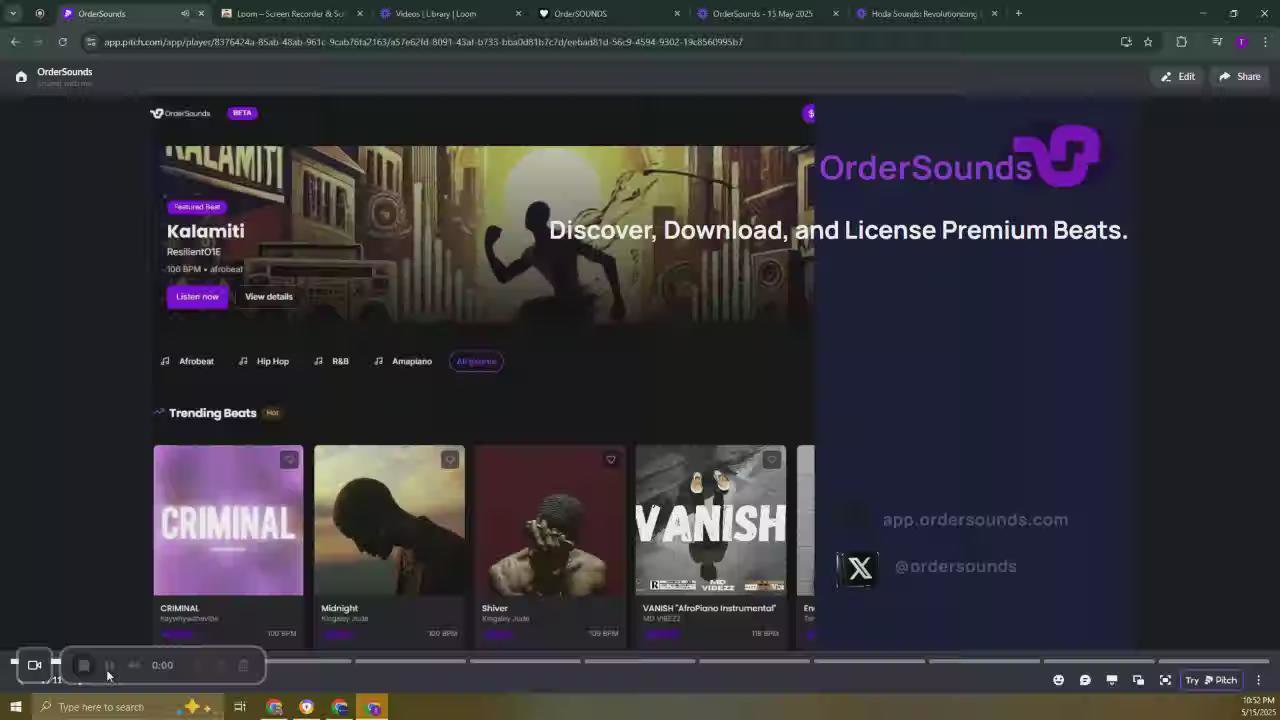Image resolution: width=1280 pixels, height=720 pixels.
Task: Select the Afrobeat genre filter
Action: pos(187,361)
